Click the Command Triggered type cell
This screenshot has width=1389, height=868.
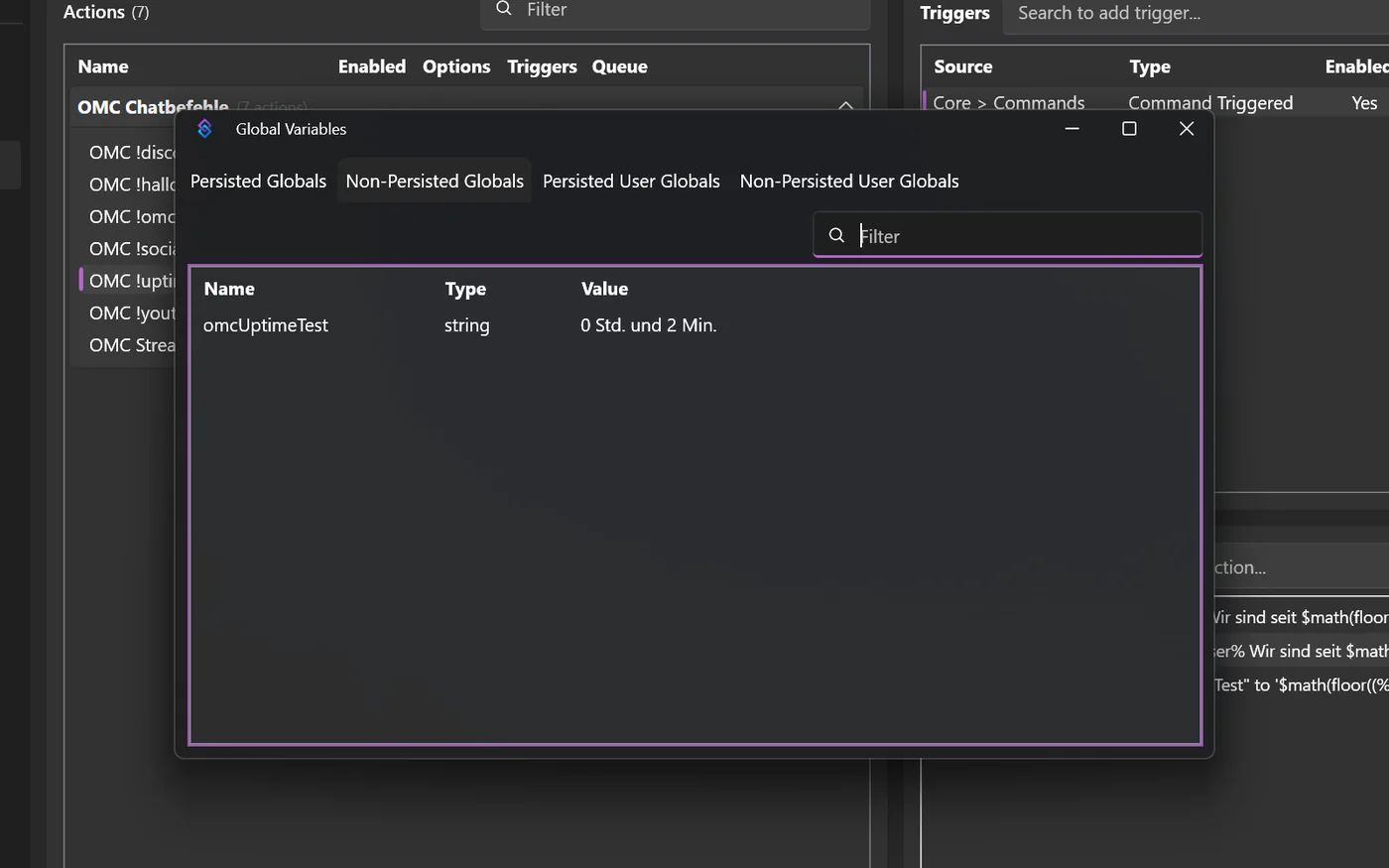point(1210,102)
